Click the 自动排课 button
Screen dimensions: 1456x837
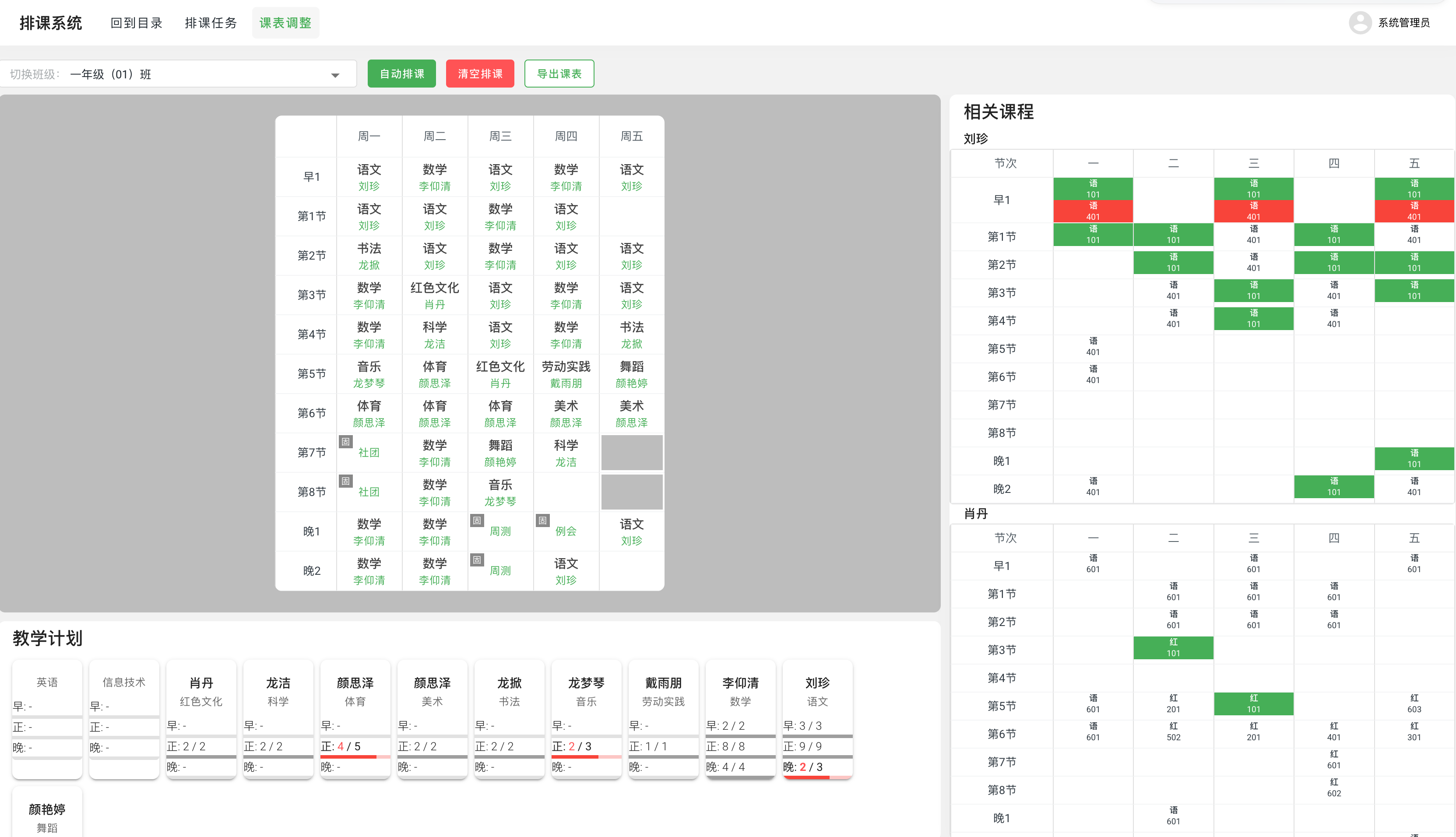pos(401,74)
